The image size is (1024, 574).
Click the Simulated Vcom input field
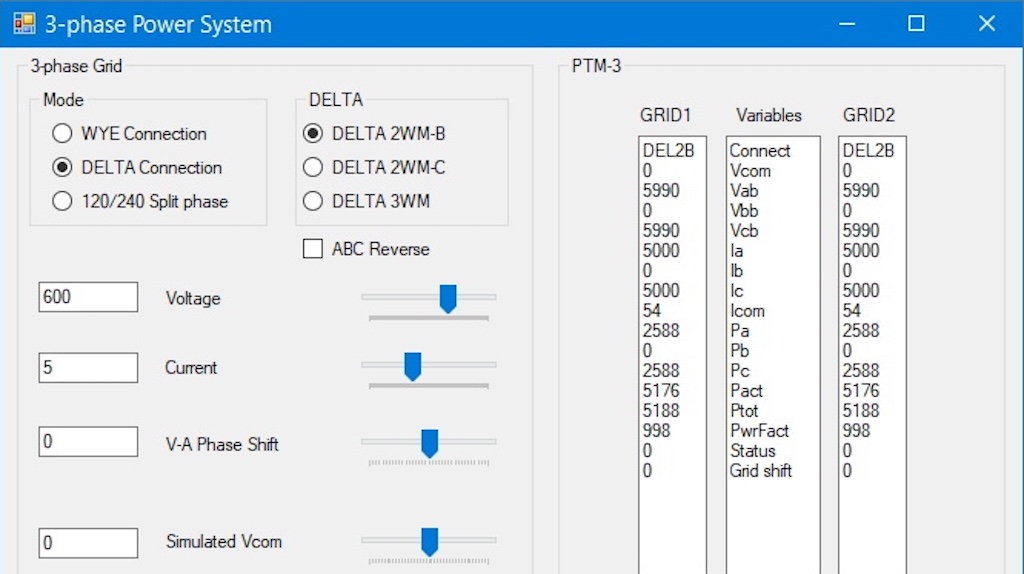[88, 543]
